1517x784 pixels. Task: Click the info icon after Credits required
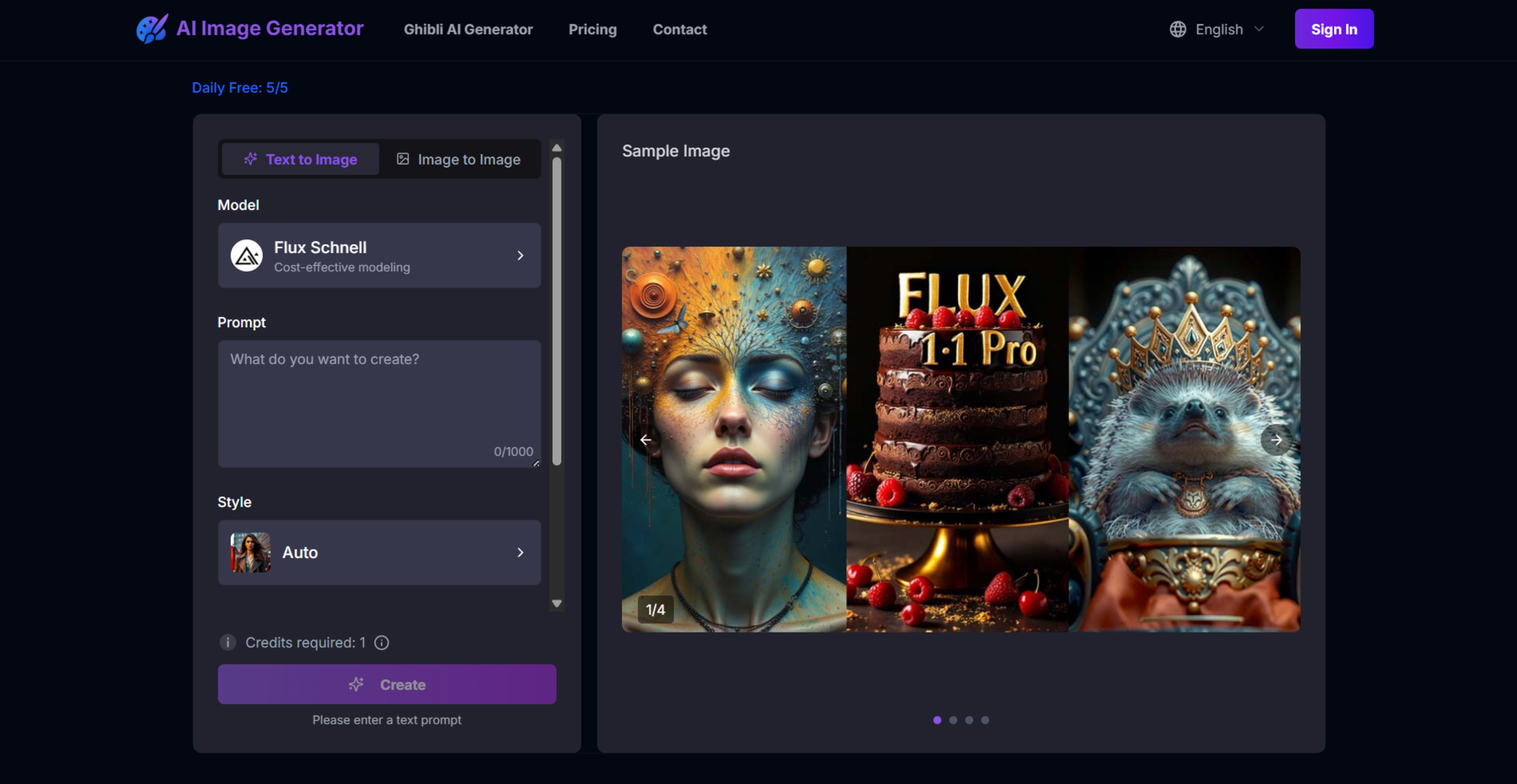(382, 642)
